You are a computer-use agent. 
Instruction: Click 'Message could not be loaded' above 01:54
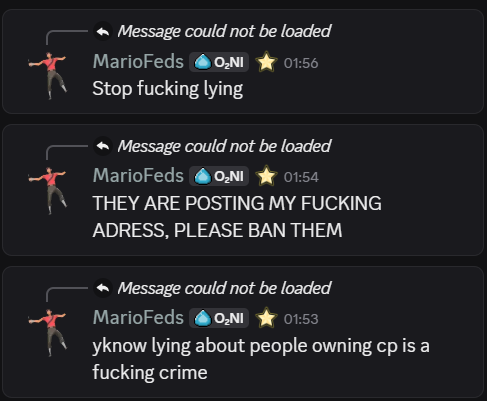[224, 146]
